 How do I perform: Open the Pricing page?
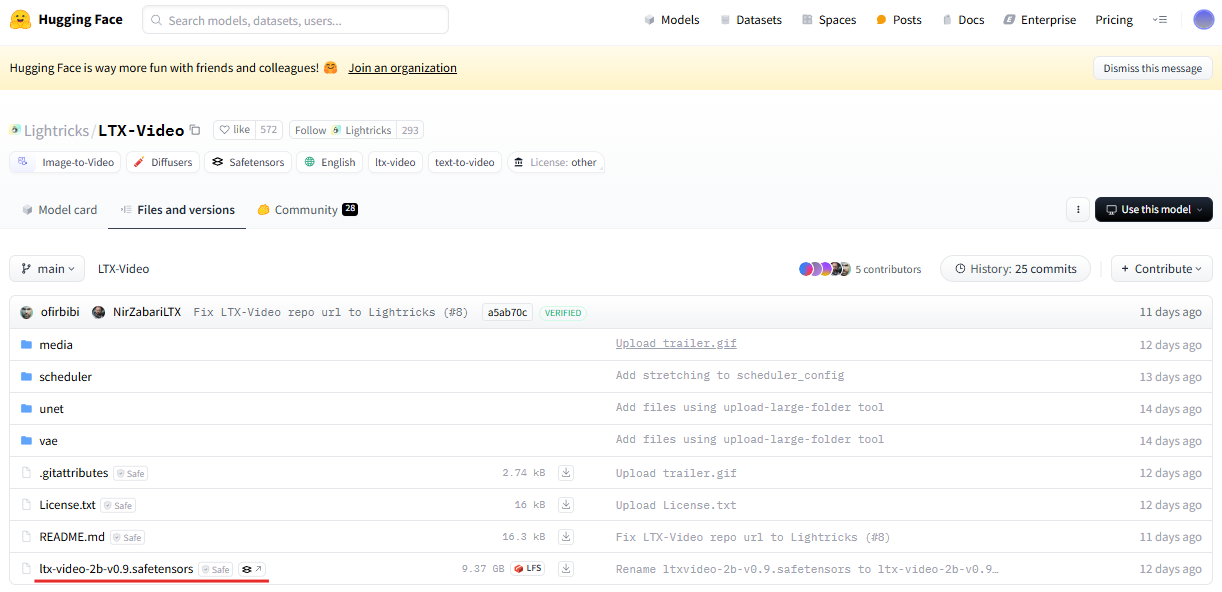pos(1114,20)
